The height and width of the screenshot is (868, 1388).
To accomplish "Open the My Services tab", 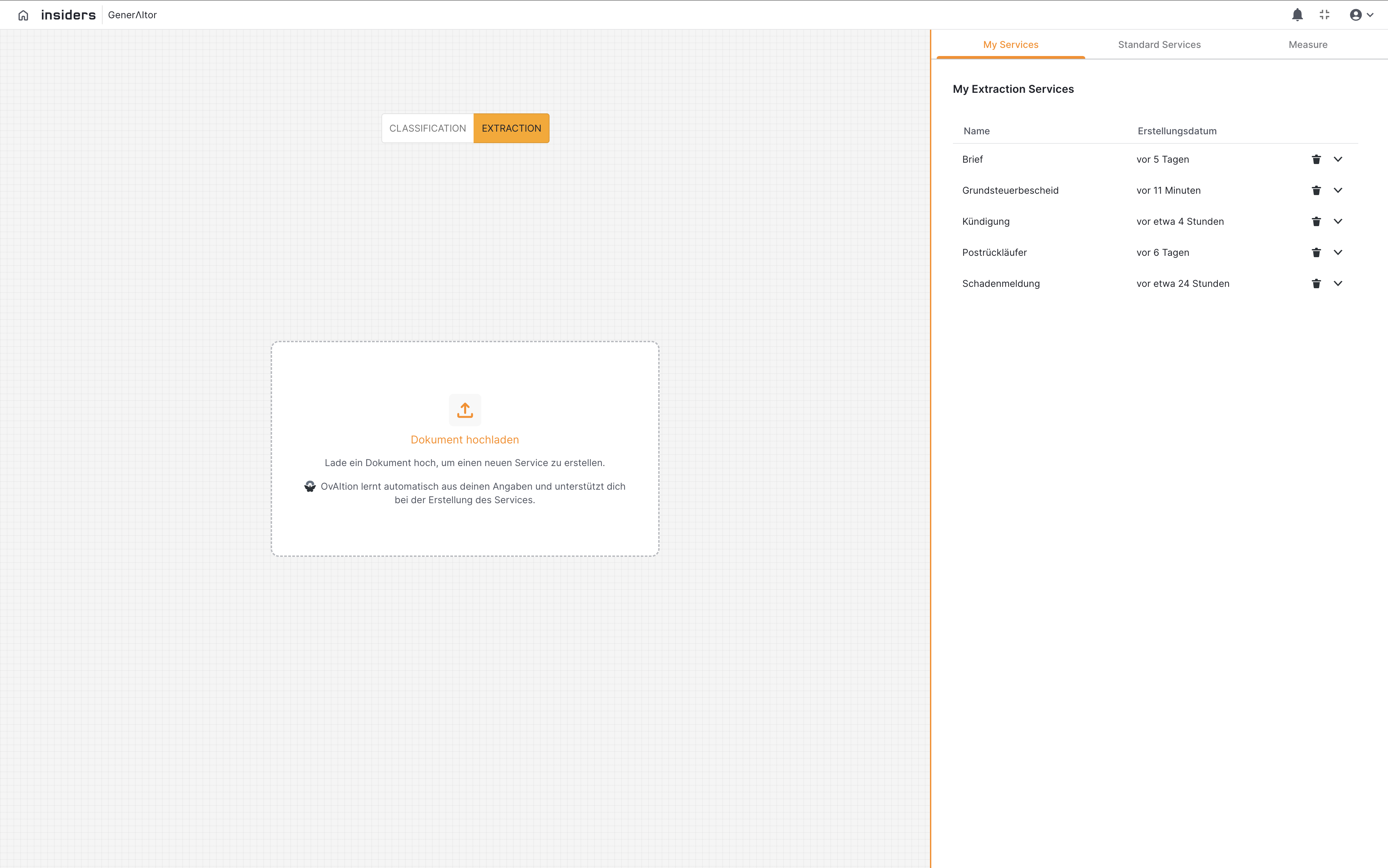I will (1010, 45).
